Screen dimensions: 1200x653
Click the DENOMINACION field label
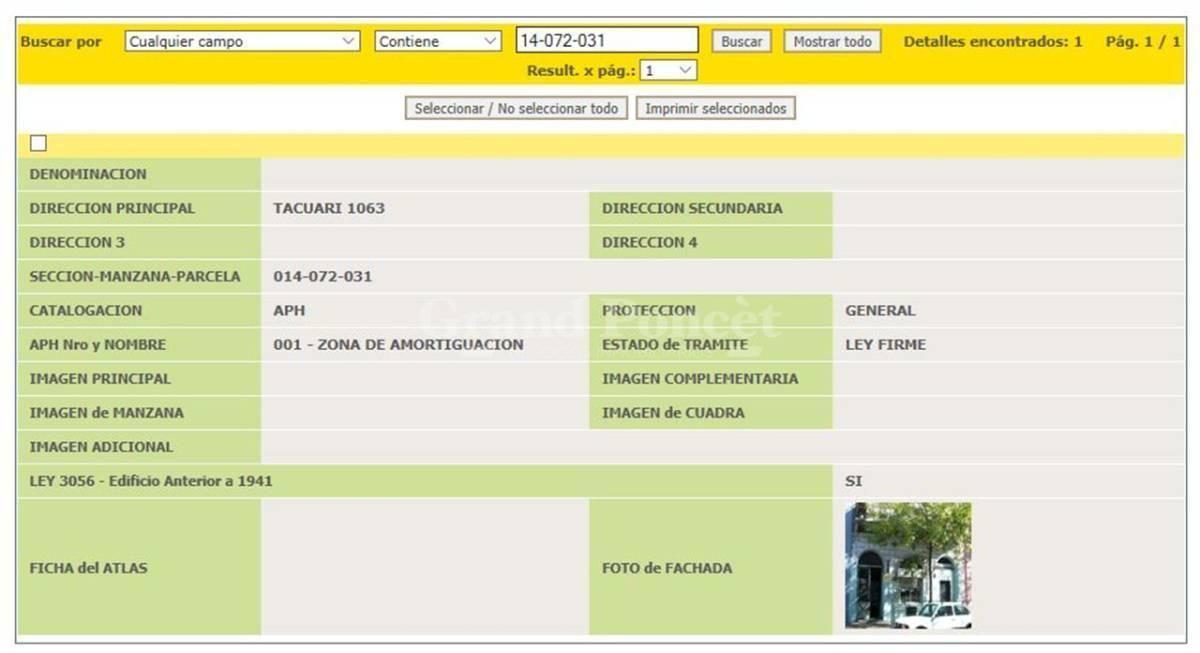pyautogui.click(x=88, y=174)
